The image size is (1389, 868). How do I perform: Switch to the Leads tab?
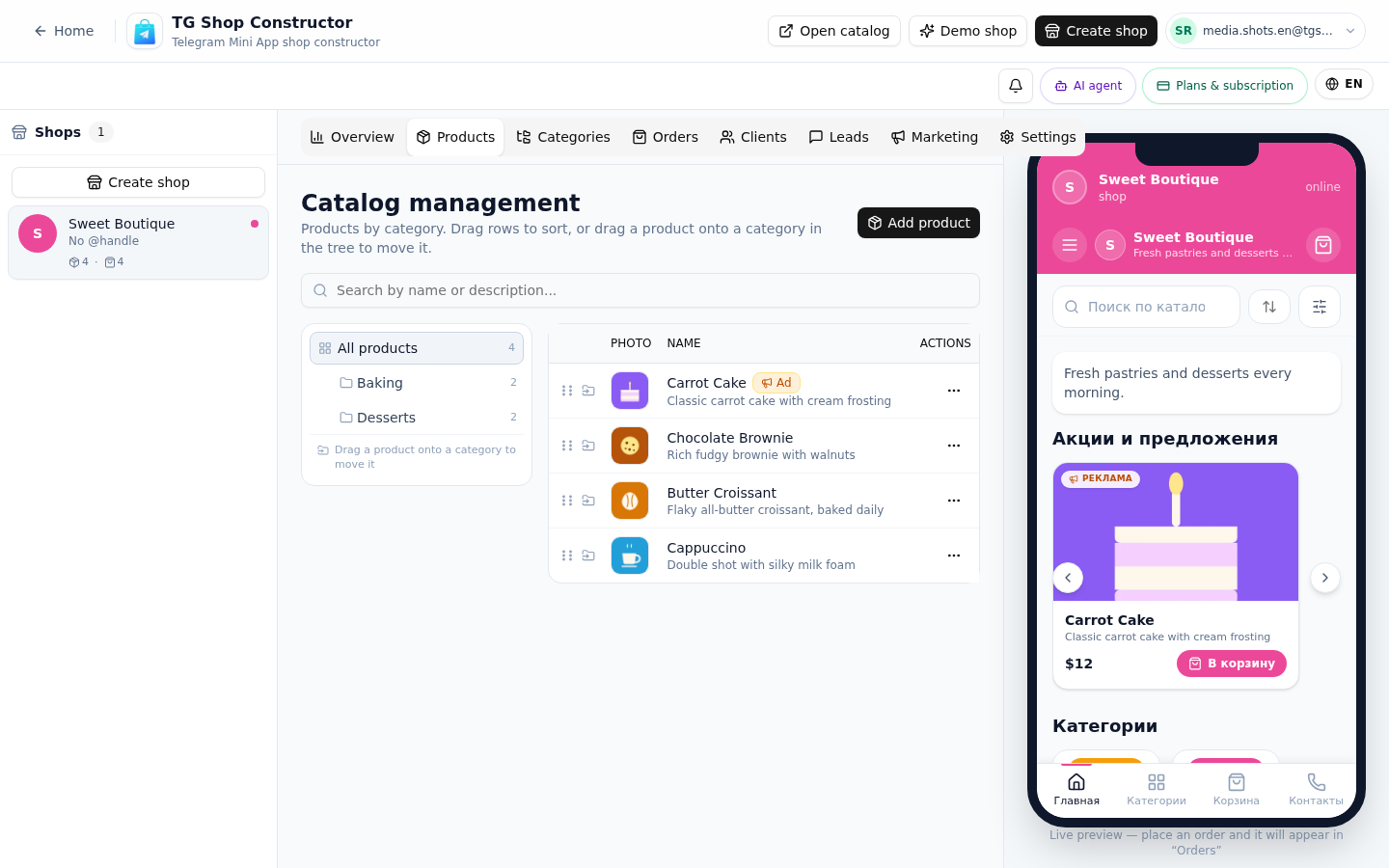838,137
